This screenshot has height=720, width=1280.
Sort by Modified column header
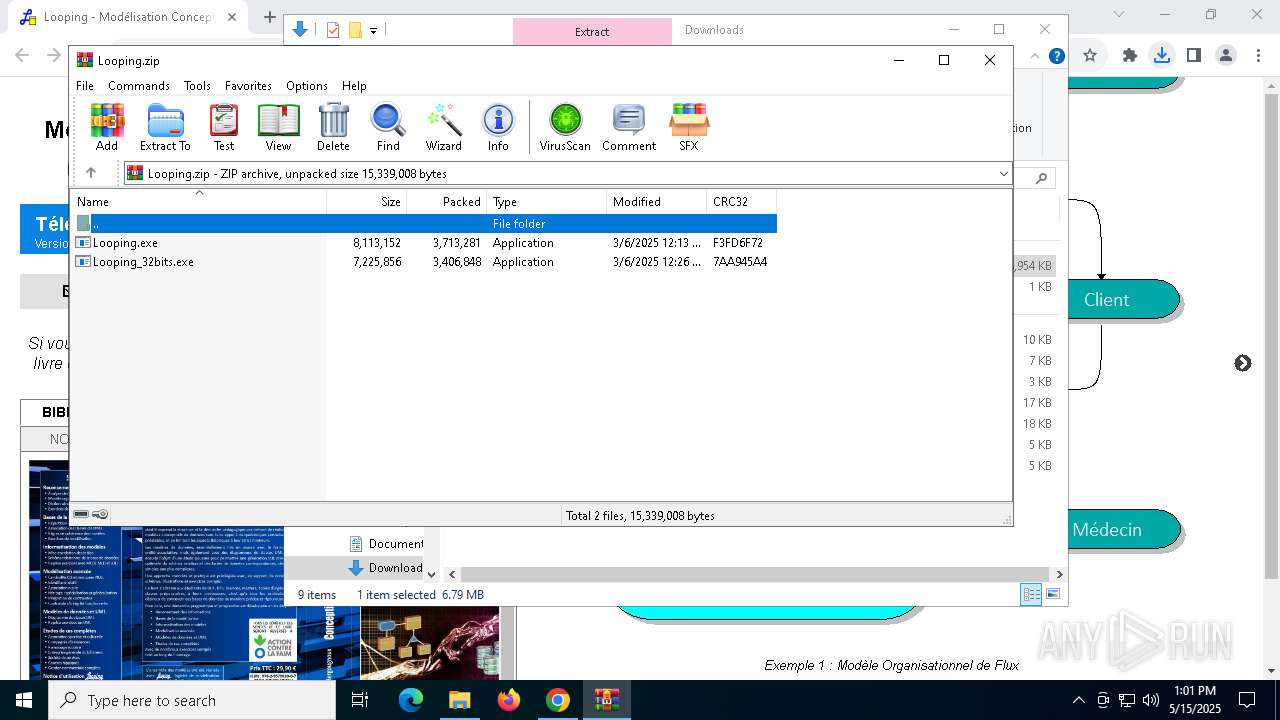(657, 202)
